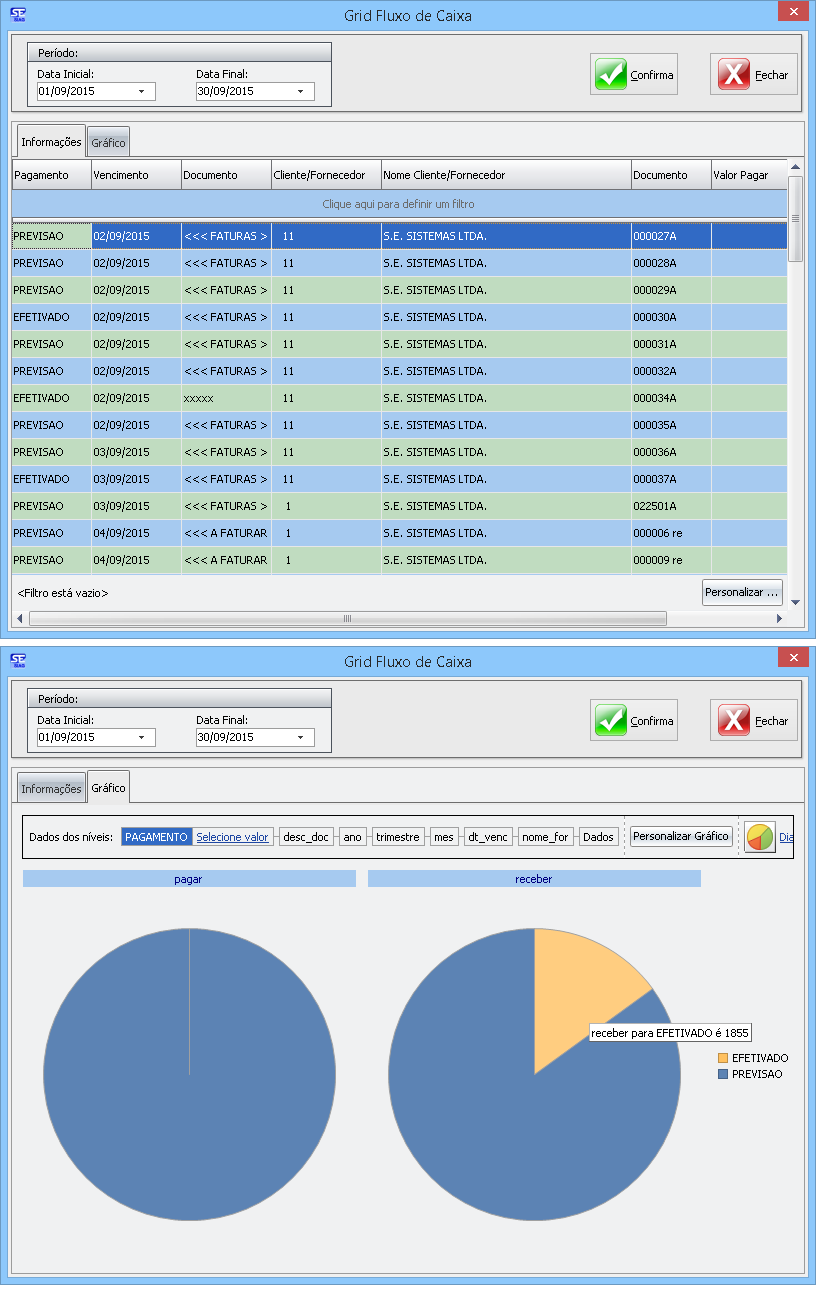820x1292 pixels.
Task: Switch to Gráfico tab in top window
Action: 108,143
